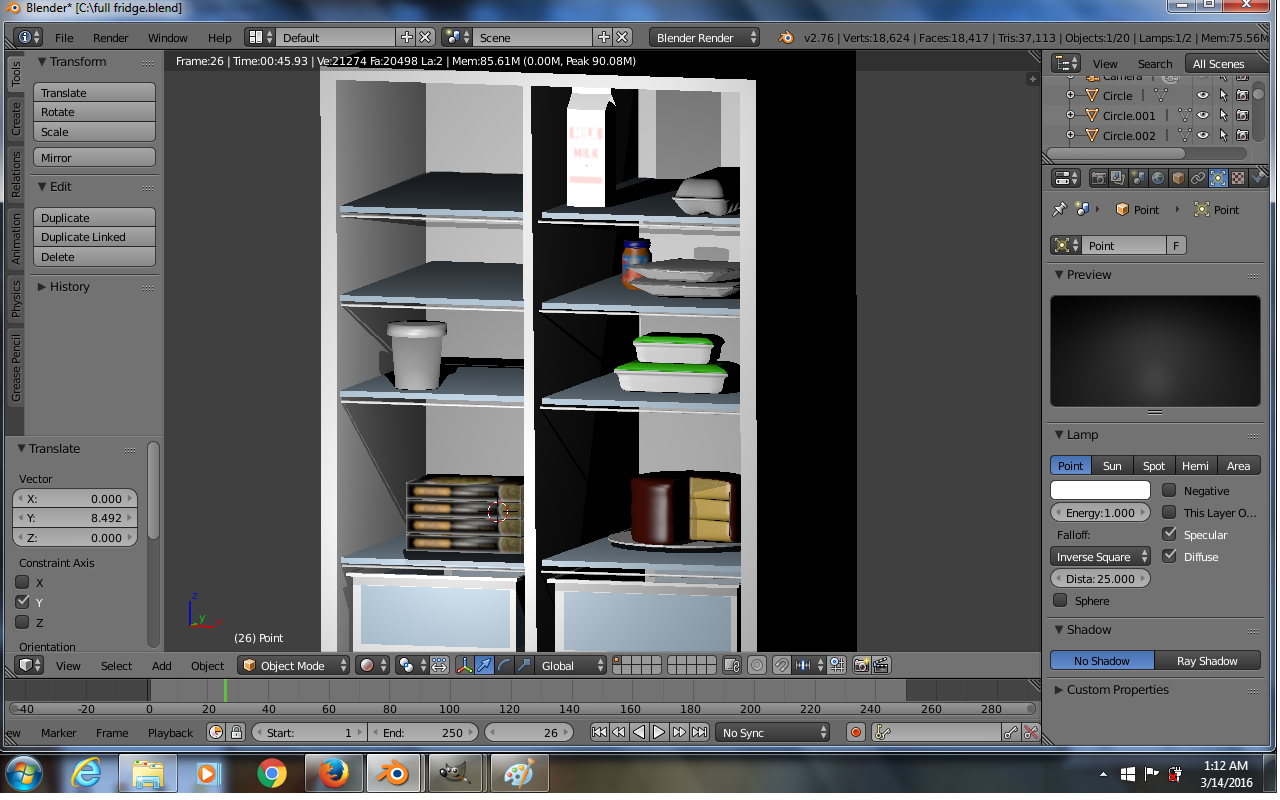This screenshot has width=1280, height=800.
Task: Click the Duplicate Linked button
Action: click(x=95, y=237)
